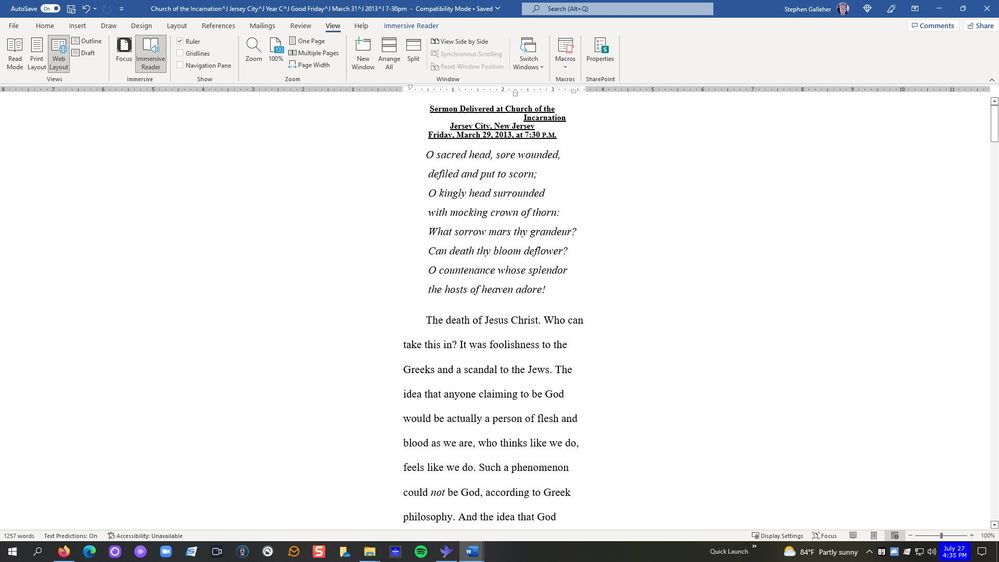999x562 pixels.
Task: Click the zoom slider handle
Action: (x=941, y=536)
